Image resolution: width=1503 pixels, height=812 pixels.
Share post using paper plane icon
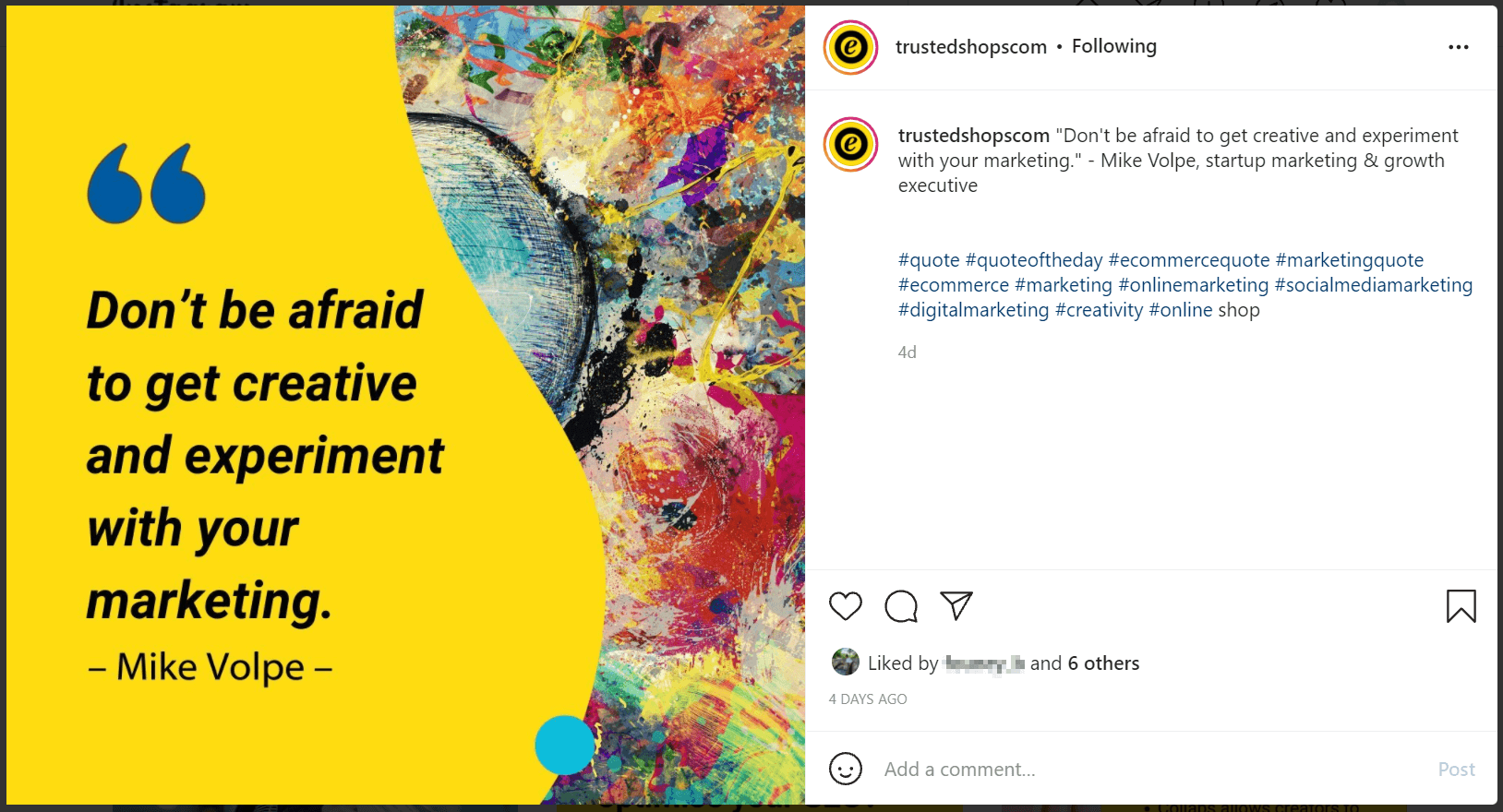pos(956,605)
